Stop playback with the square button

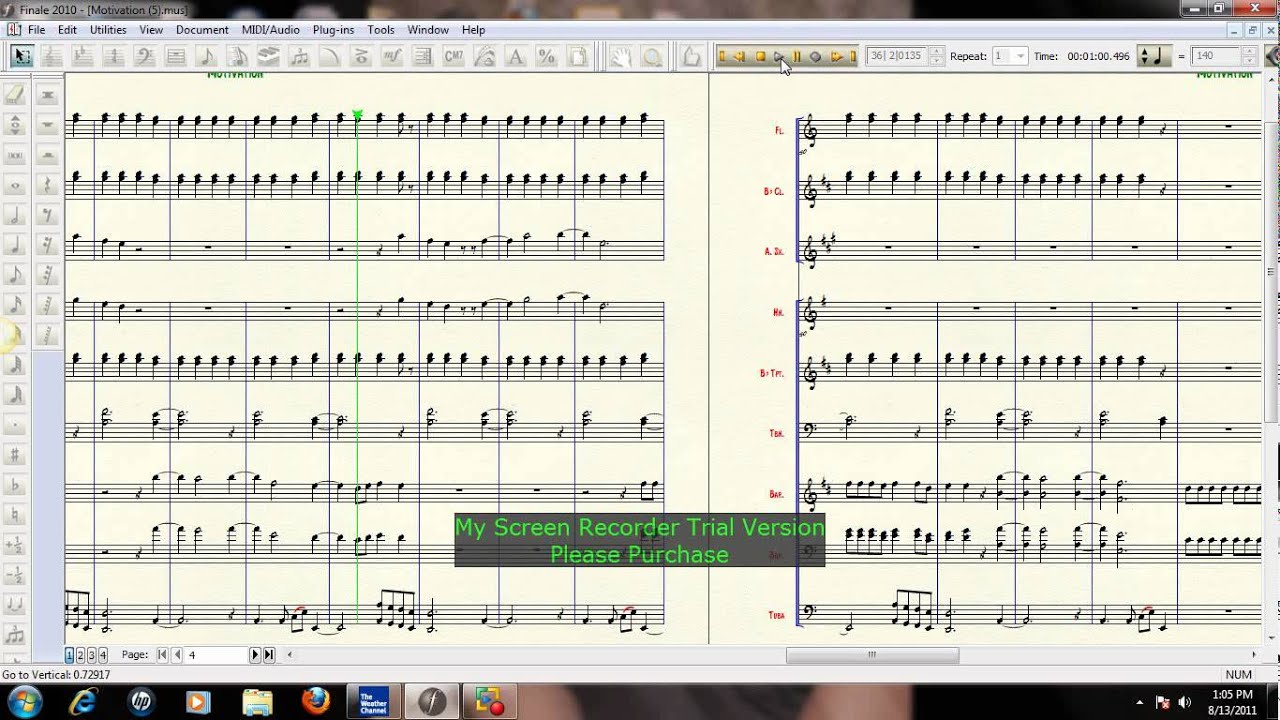(x=760, y=57)
